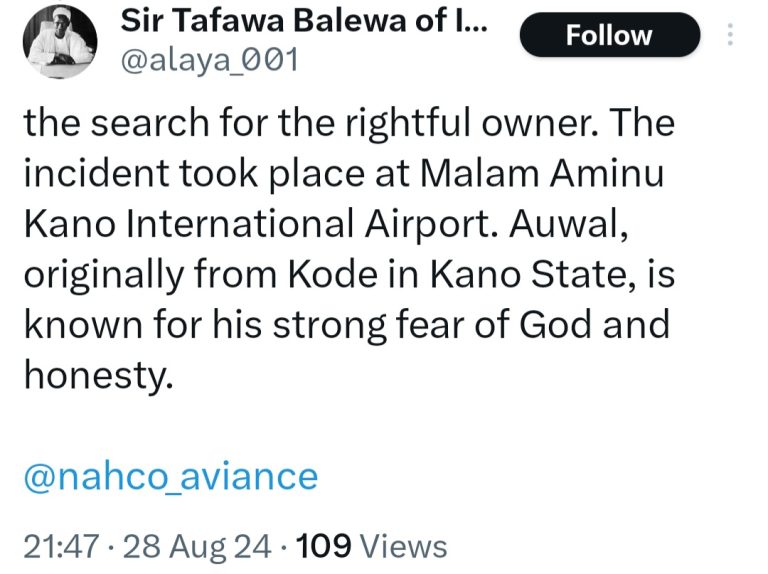Open the three-dot more options menu

(730, 36)
